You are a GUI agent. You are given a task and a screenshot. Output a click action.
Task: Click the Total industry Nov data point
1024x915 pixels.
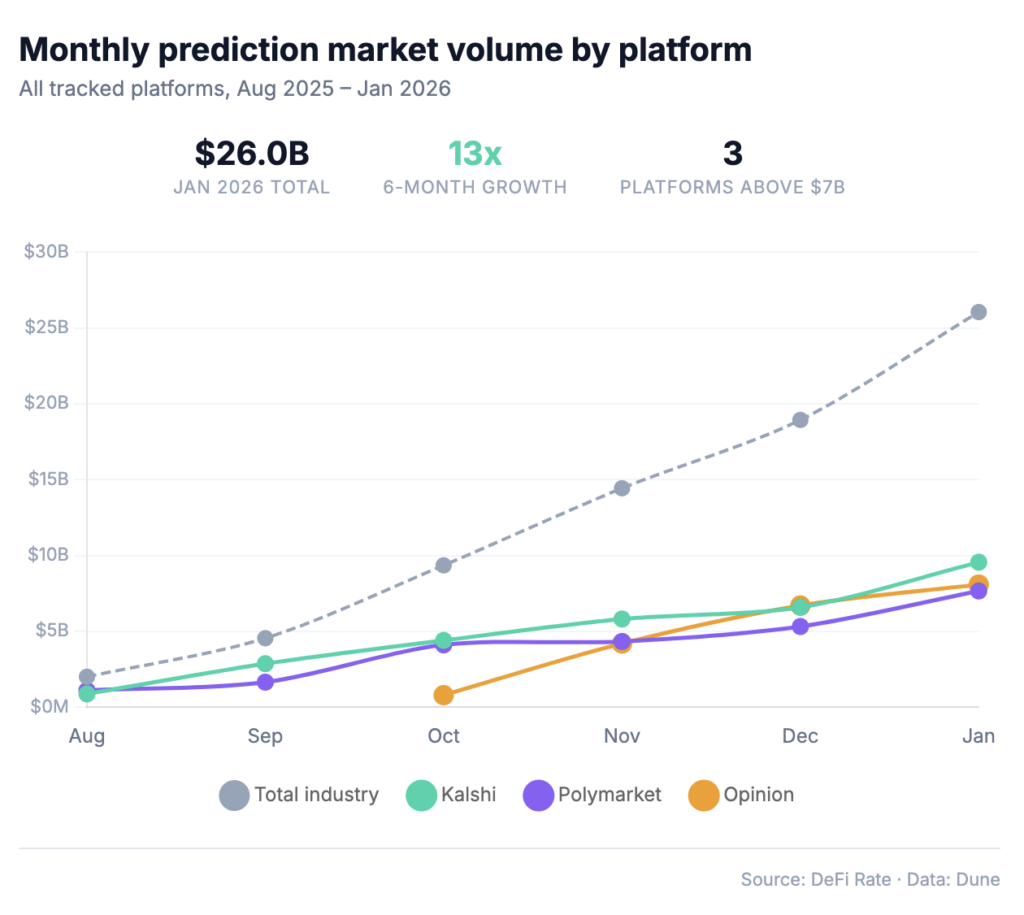click(621, 488)
